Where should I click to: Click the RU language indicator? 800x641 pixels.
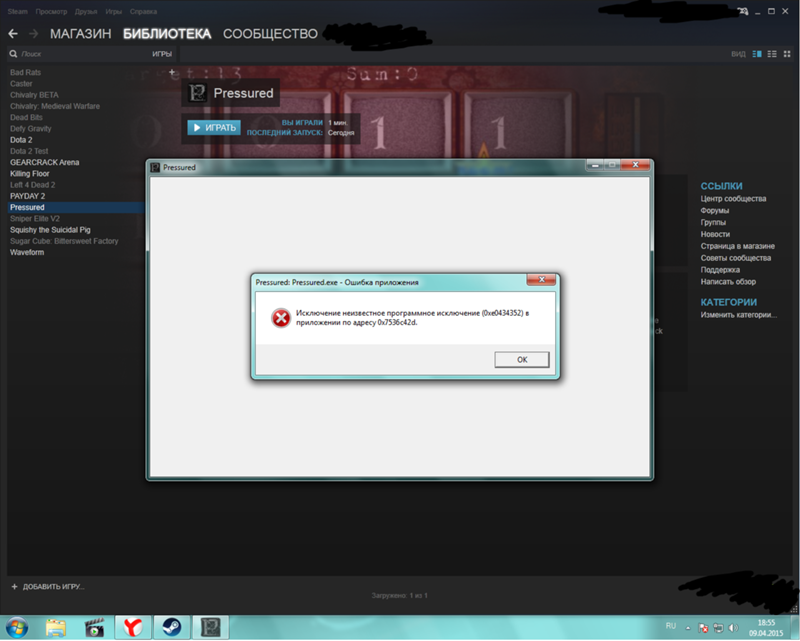pyautogui.click(x=670, y=626)
